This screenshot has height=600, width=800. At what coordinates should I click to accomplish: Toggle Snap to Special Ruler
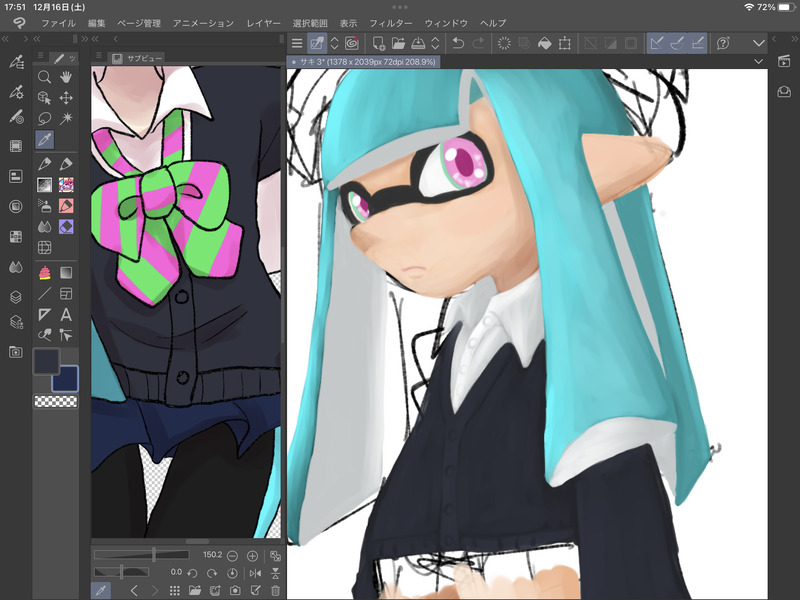pos(677,43)
